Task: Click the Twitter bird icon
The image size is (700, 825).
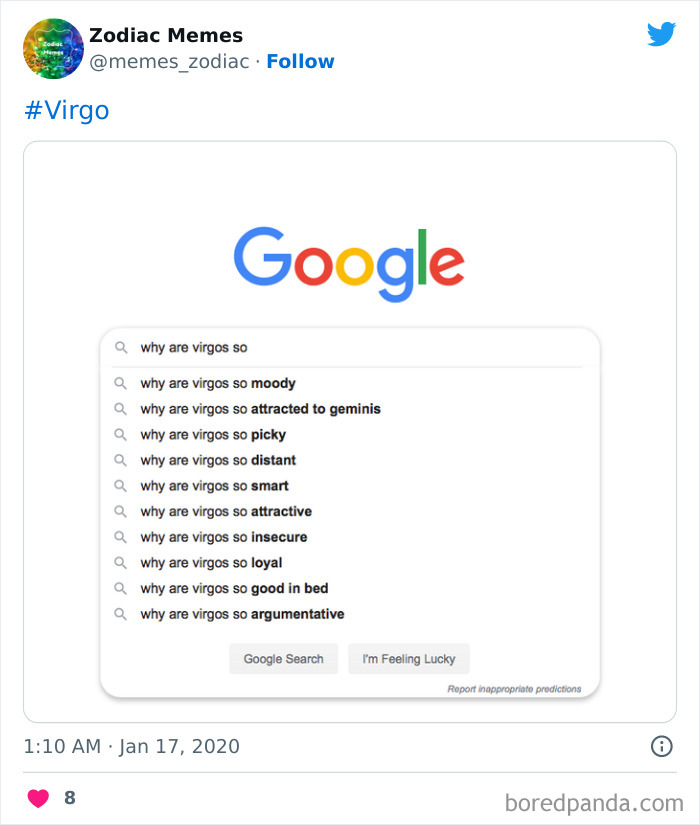Action: click(x=662, y=34)
